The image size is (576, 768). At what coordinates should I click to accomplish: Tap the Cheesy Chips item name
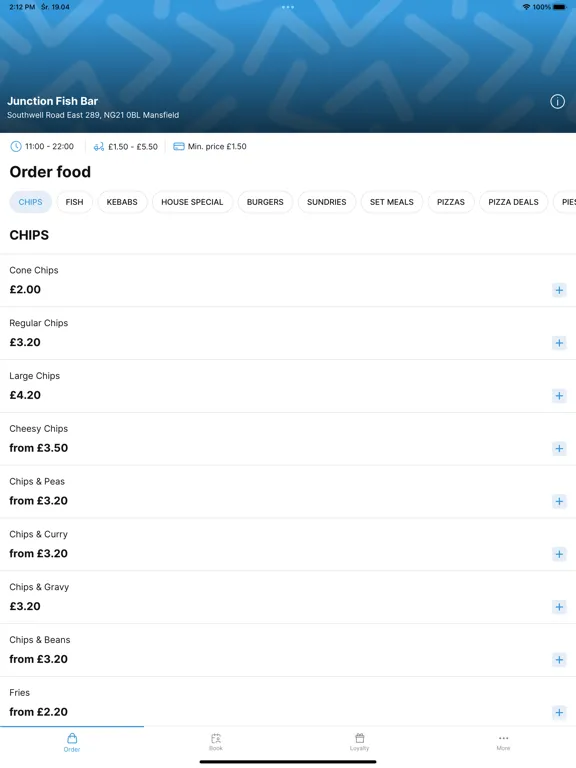click(x=39, y=429)
